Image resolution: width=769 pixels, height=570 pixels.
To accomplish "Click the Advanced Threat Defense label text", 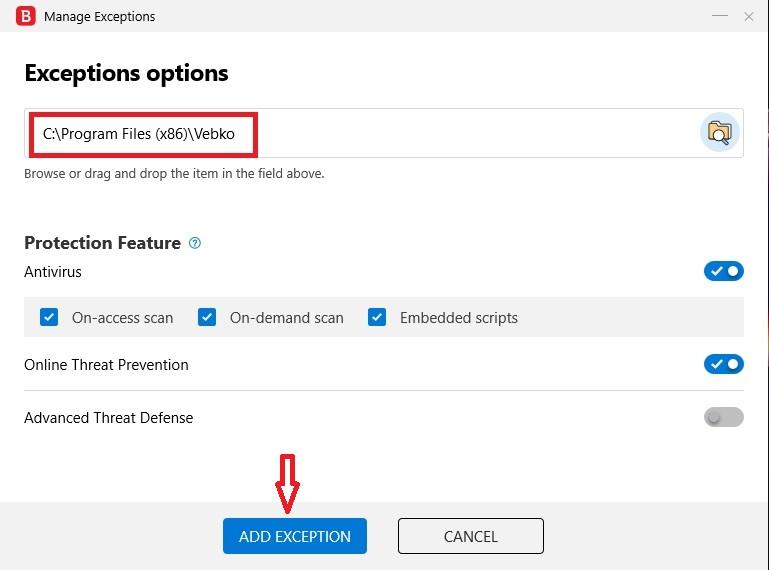I will 109,418.
